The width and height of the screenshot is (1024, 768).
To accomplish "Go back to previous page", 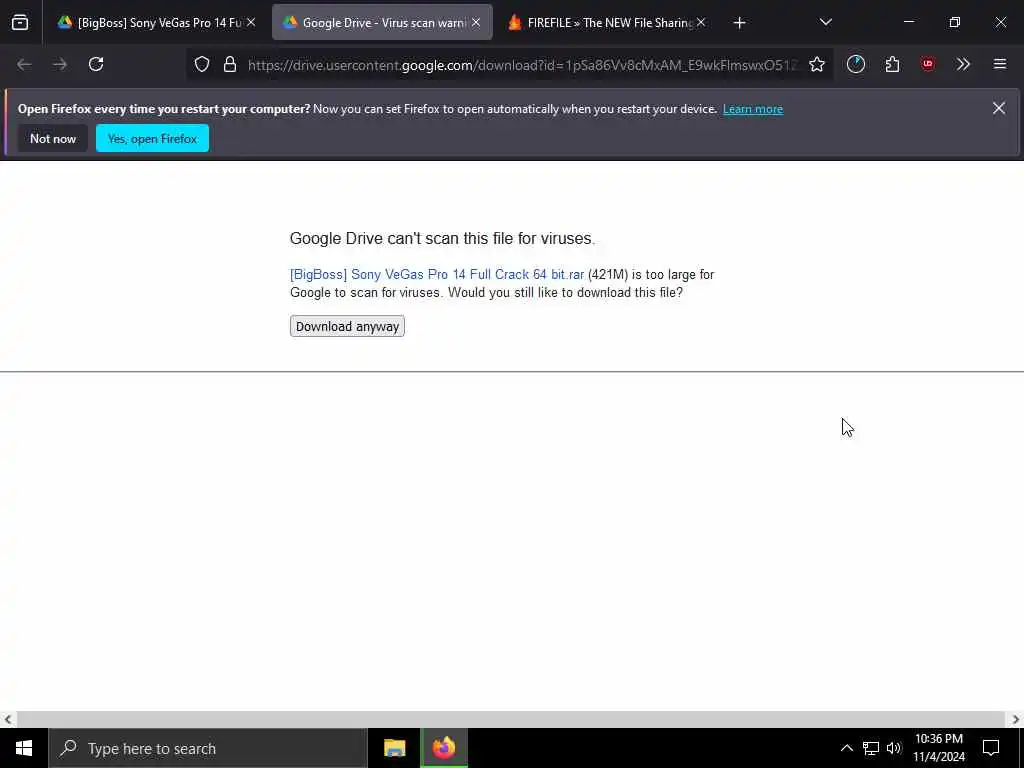I will pyautogui.click(x=24, y=65).
